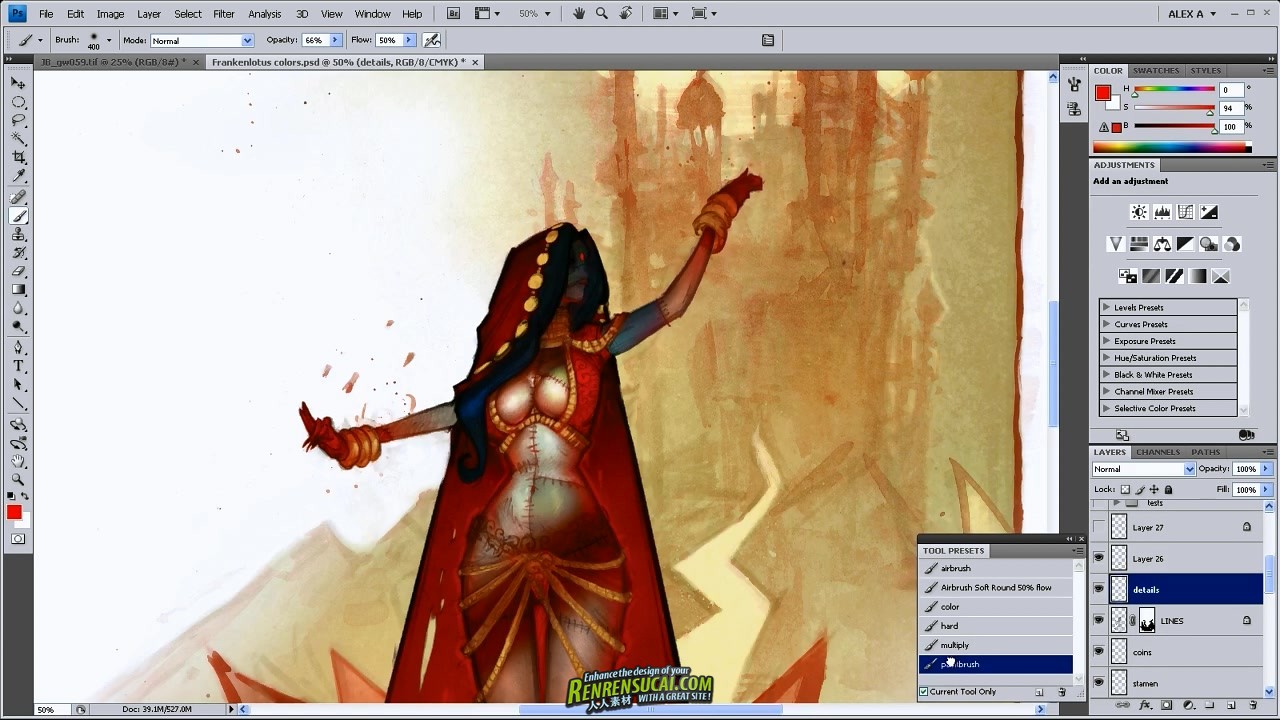This screenshot has width=1280, height=720.
Task: Select the Pen tool
Action: click(x=18, y=347)
